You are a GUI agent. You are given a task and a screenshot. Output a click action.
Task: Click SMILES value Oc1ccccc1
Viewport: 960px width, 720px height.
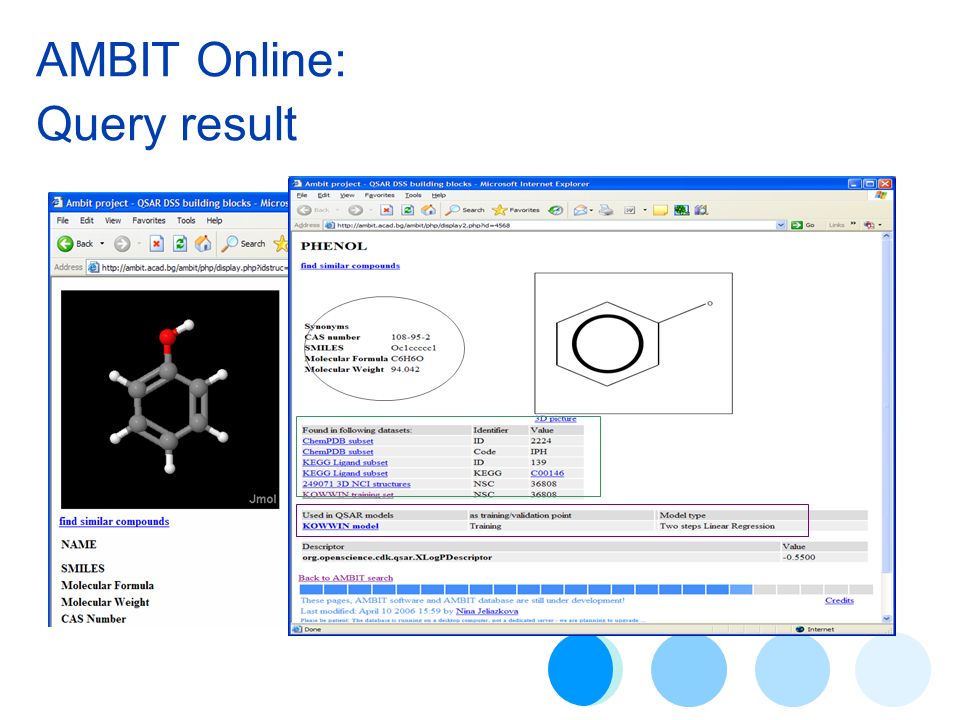click(413, 348)
